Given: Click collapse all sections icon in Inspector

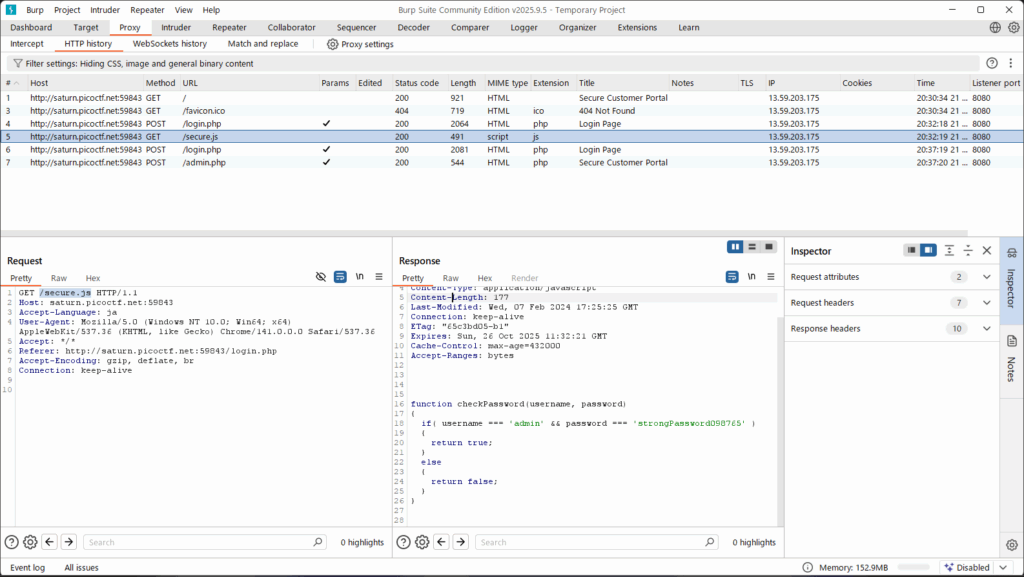Looking at the screenshot, I should [968, 250].
